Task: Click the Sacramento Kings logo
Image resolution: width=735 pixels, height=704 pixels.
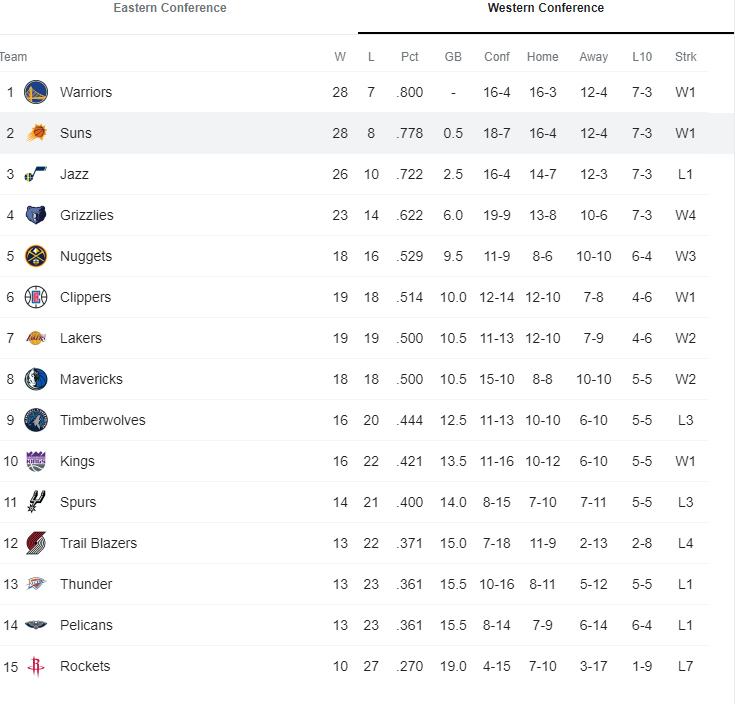Action: click(x=36, y=461)
